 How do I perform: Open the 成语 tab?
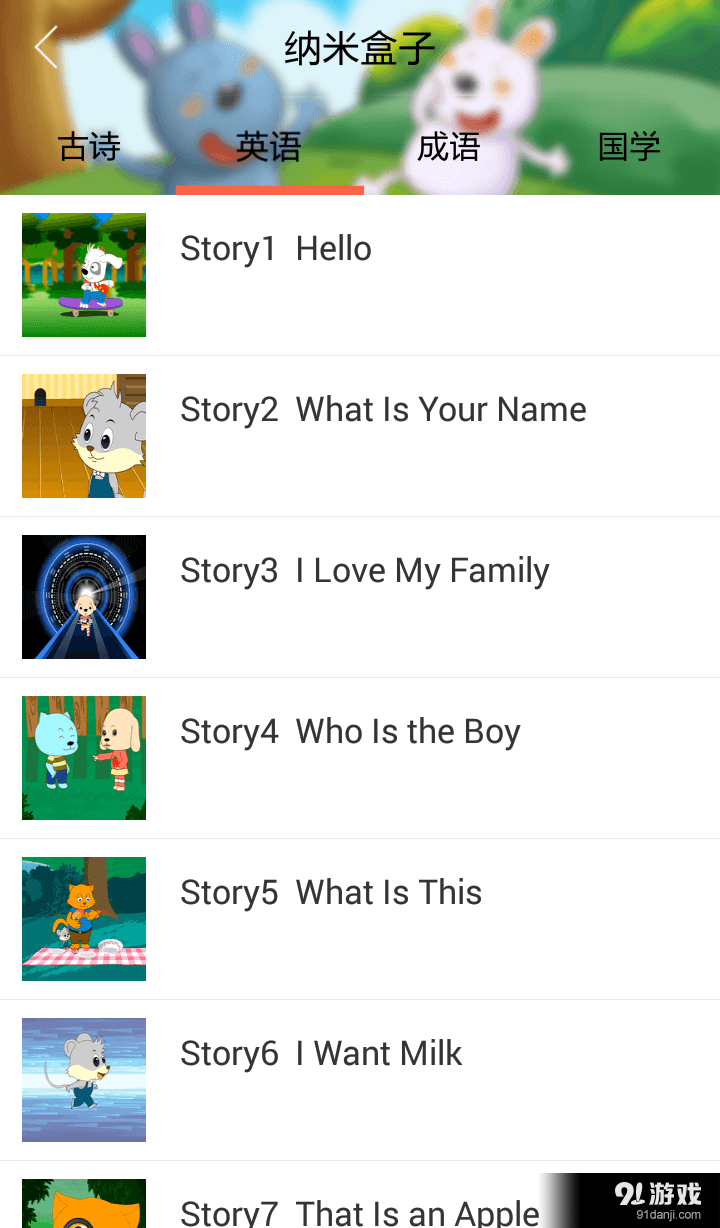[x=449, y=147]
